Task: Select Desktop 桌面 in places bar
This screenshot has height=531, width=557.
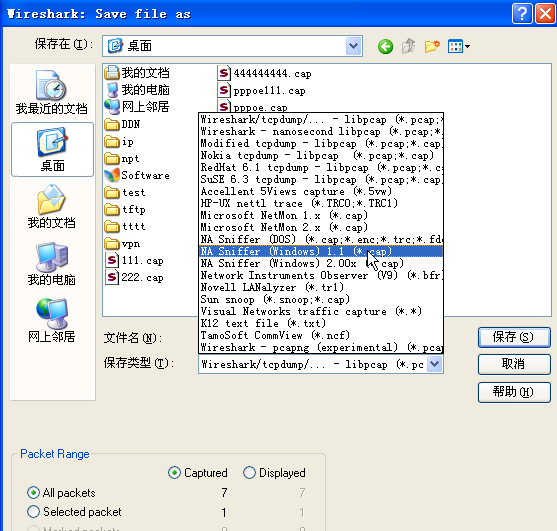Action: tap(52, 149)
